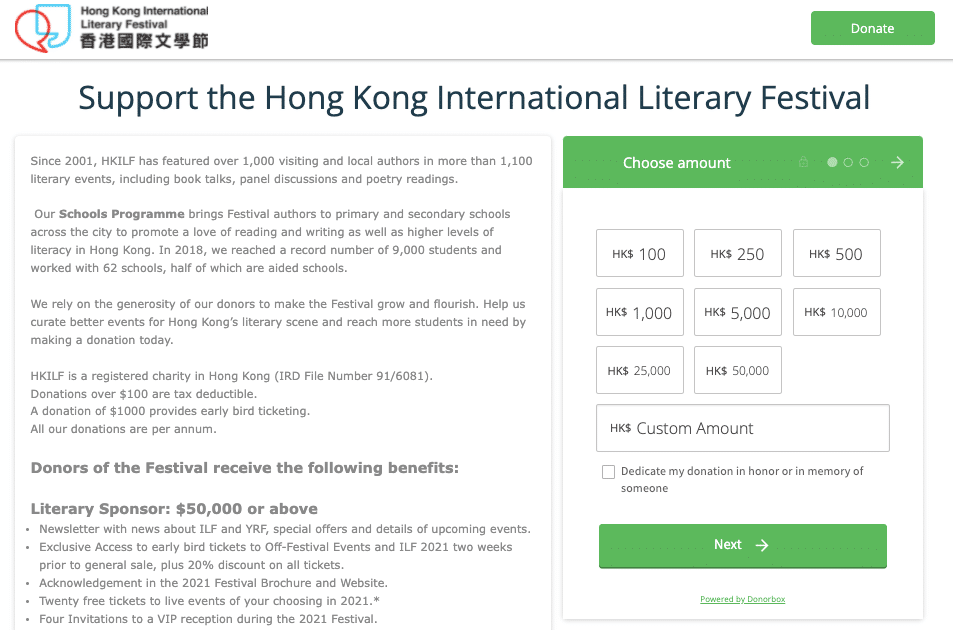Click the lock icon in the donation header
The height and width of the screenshot is (630, 953).
coord(803,163)
